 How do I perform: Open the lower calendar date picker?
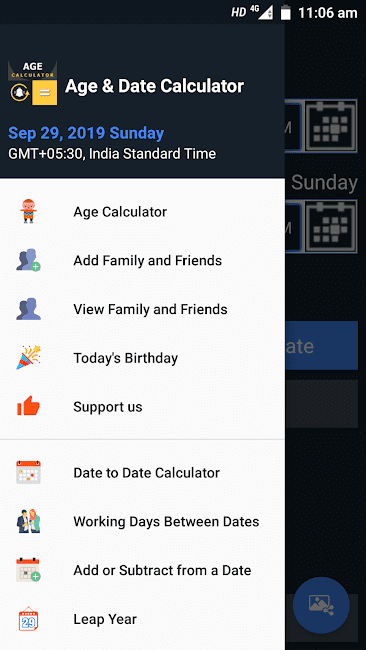[331, 226]
